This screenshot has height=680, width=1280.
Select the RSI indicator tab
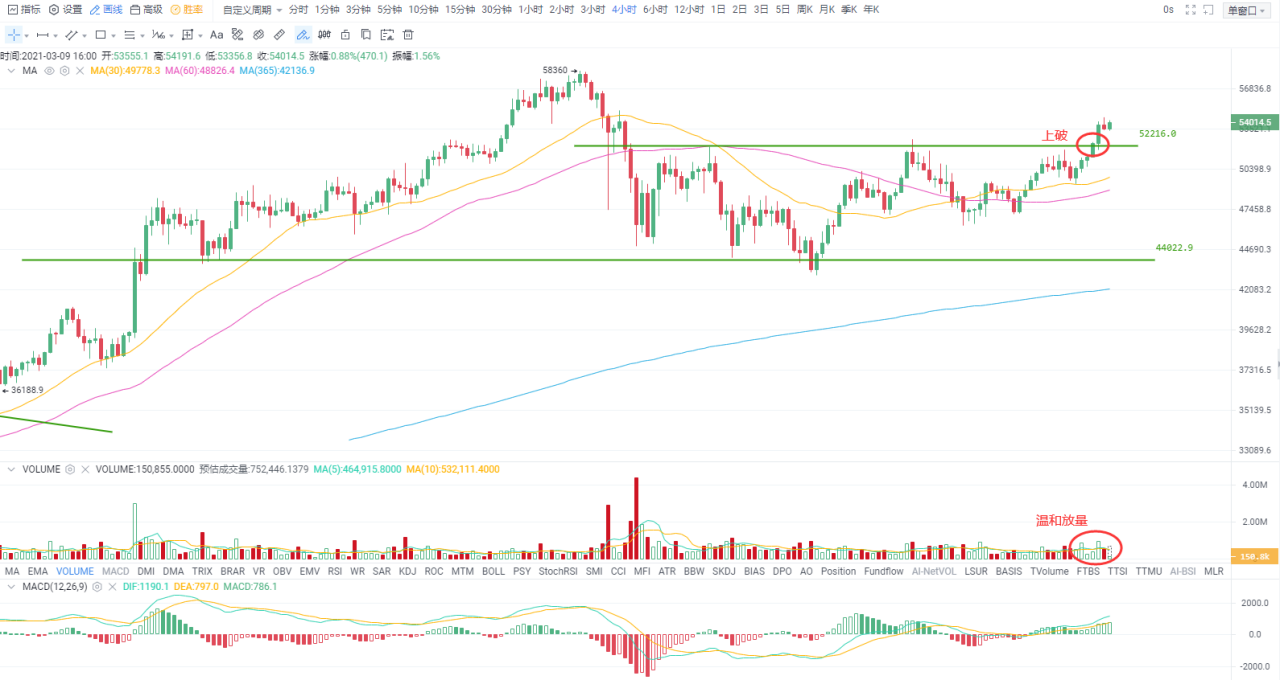[x=335, y=571]
